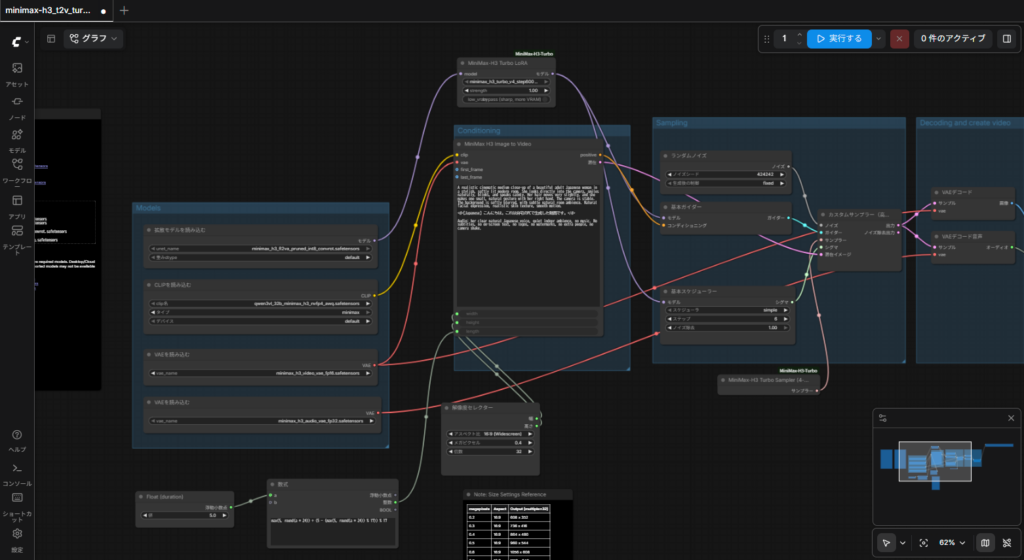The height and width of the screenshot is (560, 1024).
Task: Collapse the MiniMax-H3 Turbo LoRA node dot
Action: tap(462, 63)
